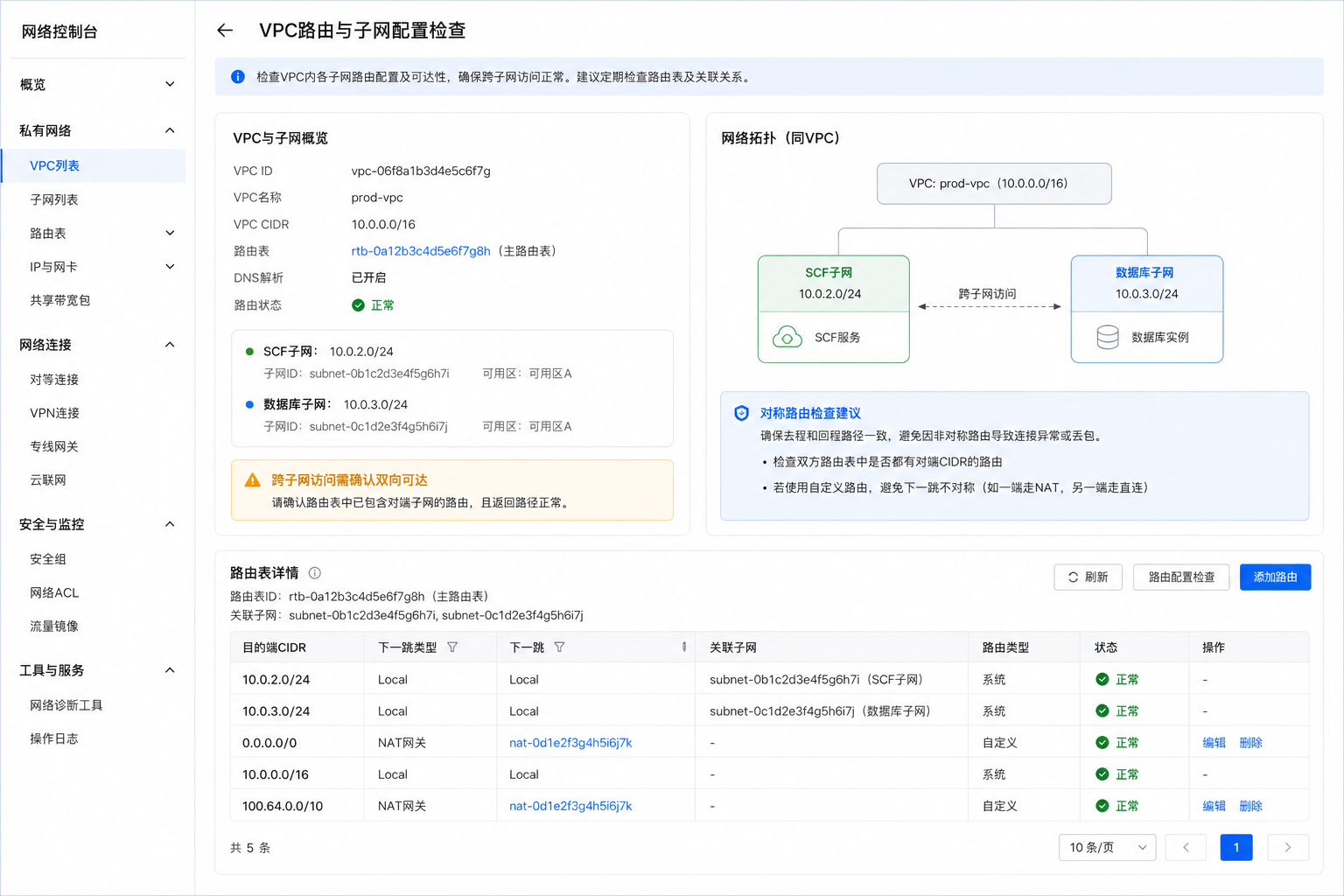Open route table link rtb-0a12b3c4d5e6f7g8h

click(421, 251)
